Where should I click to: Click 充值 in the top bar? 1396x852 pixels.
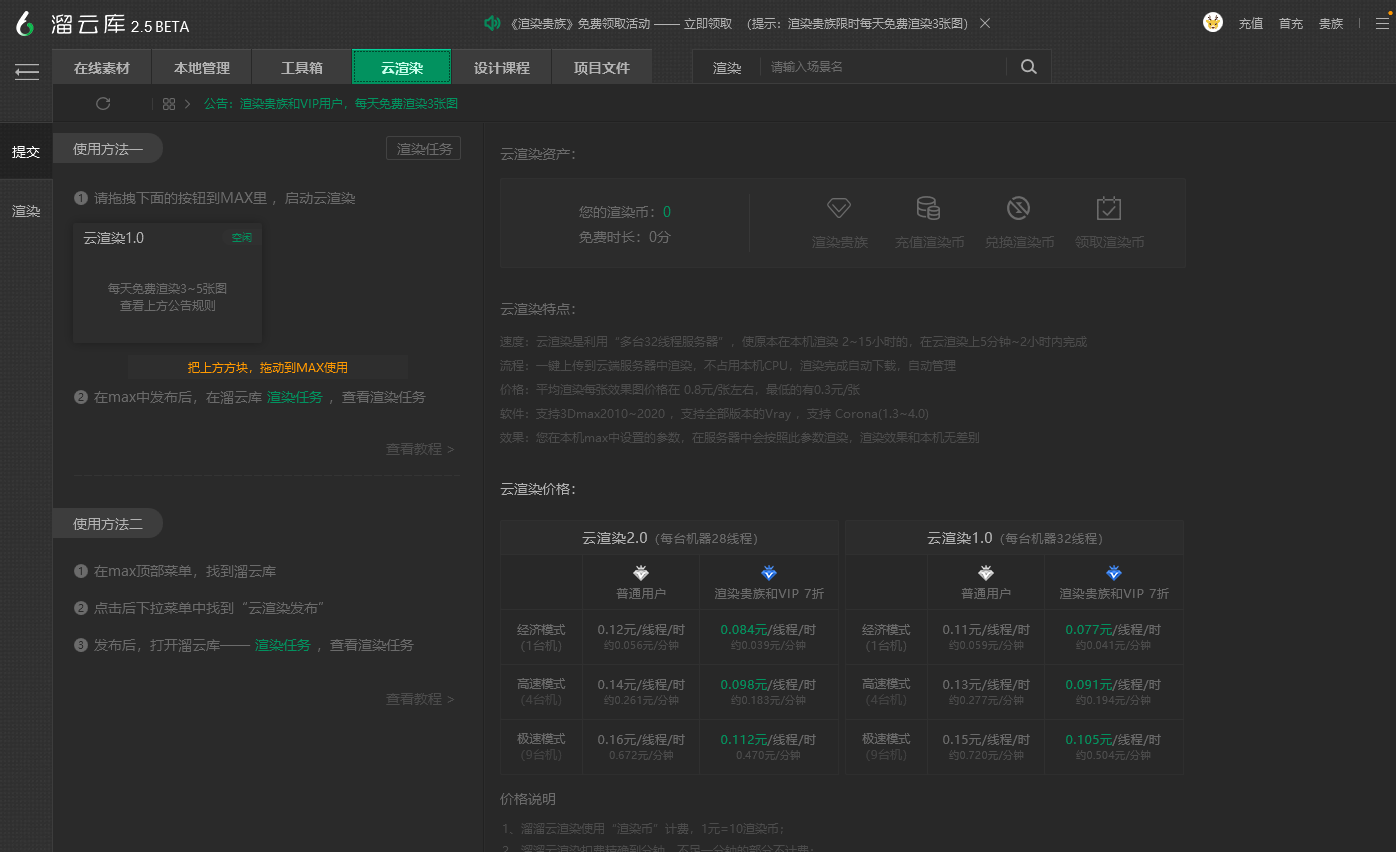click(1251, 23)
